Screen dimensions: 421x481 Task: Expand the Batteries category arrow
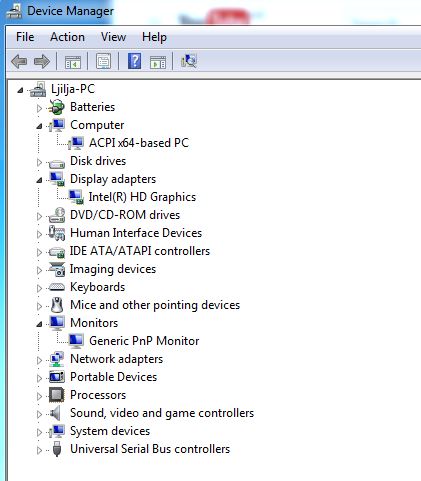[39, 108]
